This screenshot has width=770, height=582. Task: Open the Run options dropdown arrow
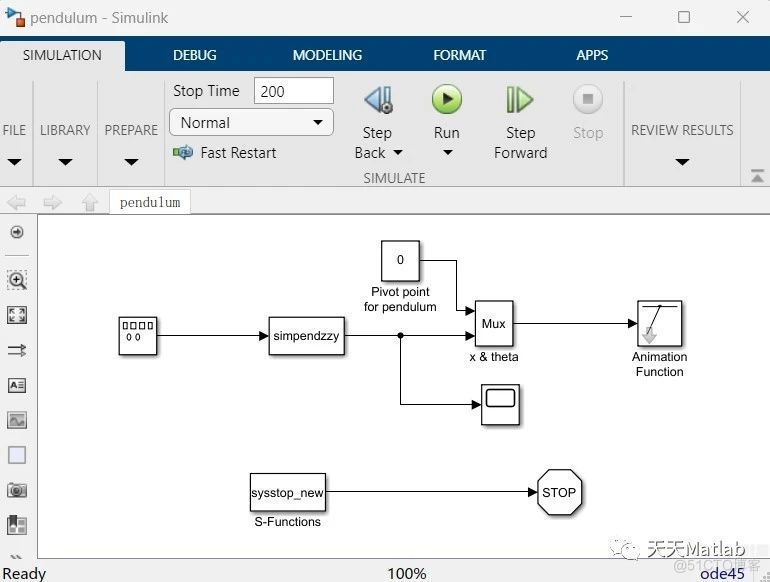pos(447,153)
